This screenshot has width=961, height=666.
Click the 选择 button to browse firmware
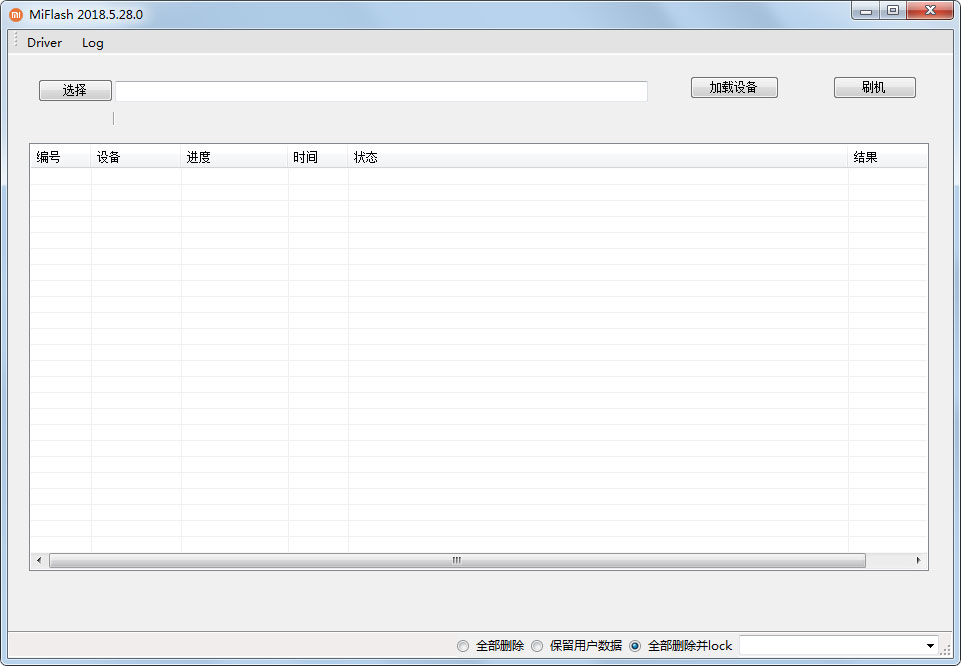pos(75,90)
